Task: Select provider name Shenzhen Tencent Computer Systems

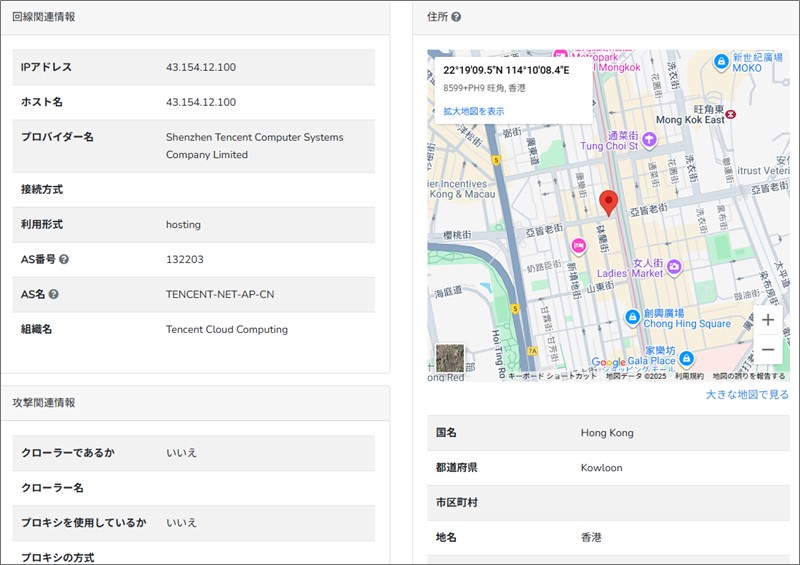Action: pyautogui.click(x=255, y=146)
